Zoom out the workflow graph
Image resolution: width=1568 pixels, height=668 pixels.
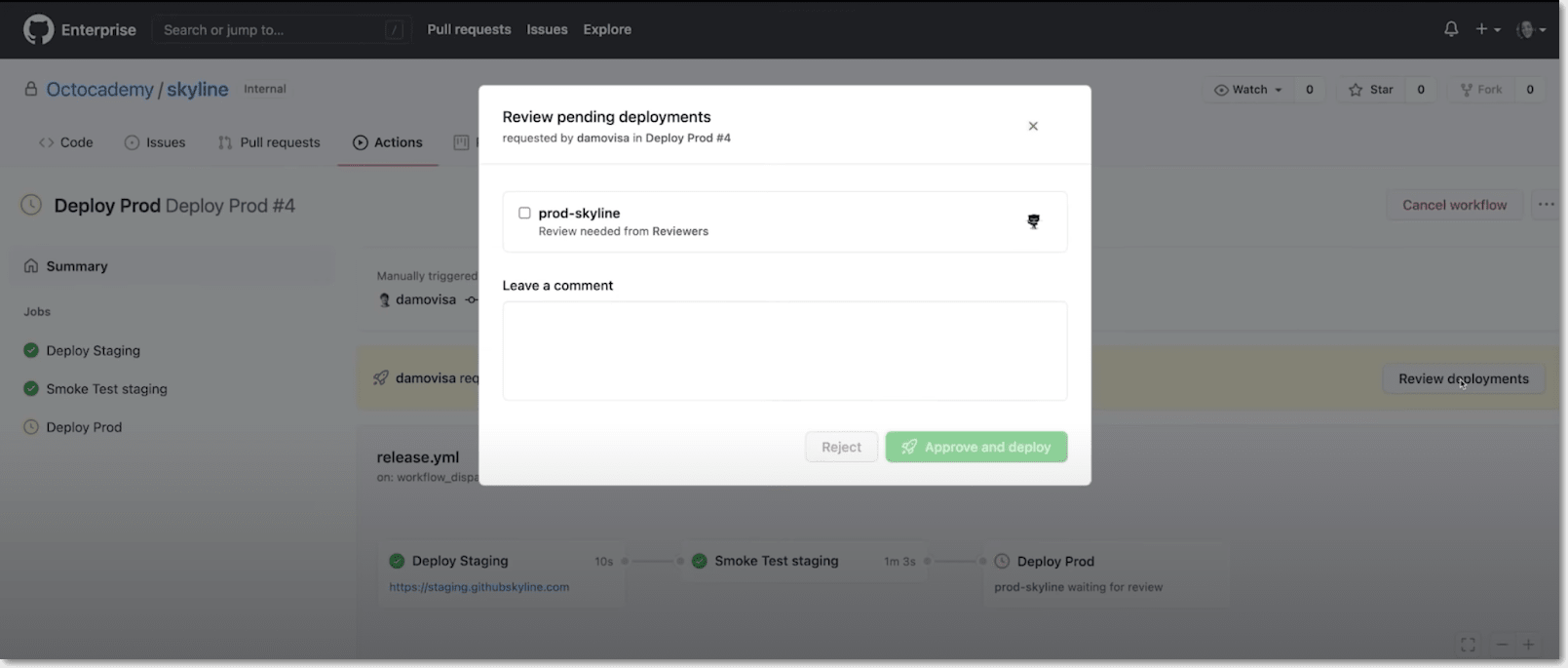click(x=1503, y=645)
